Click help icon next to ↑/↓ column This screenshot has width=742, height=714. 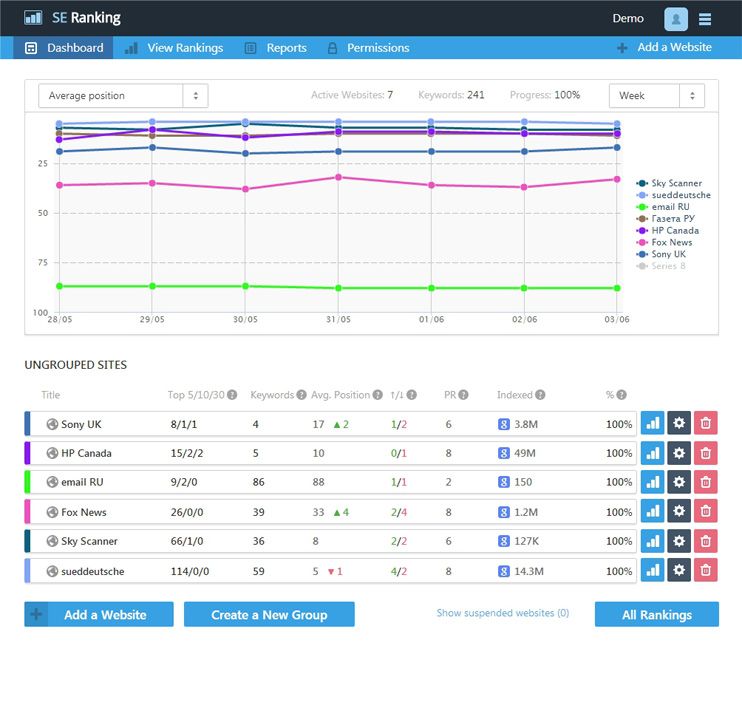(x=412, y=395)
